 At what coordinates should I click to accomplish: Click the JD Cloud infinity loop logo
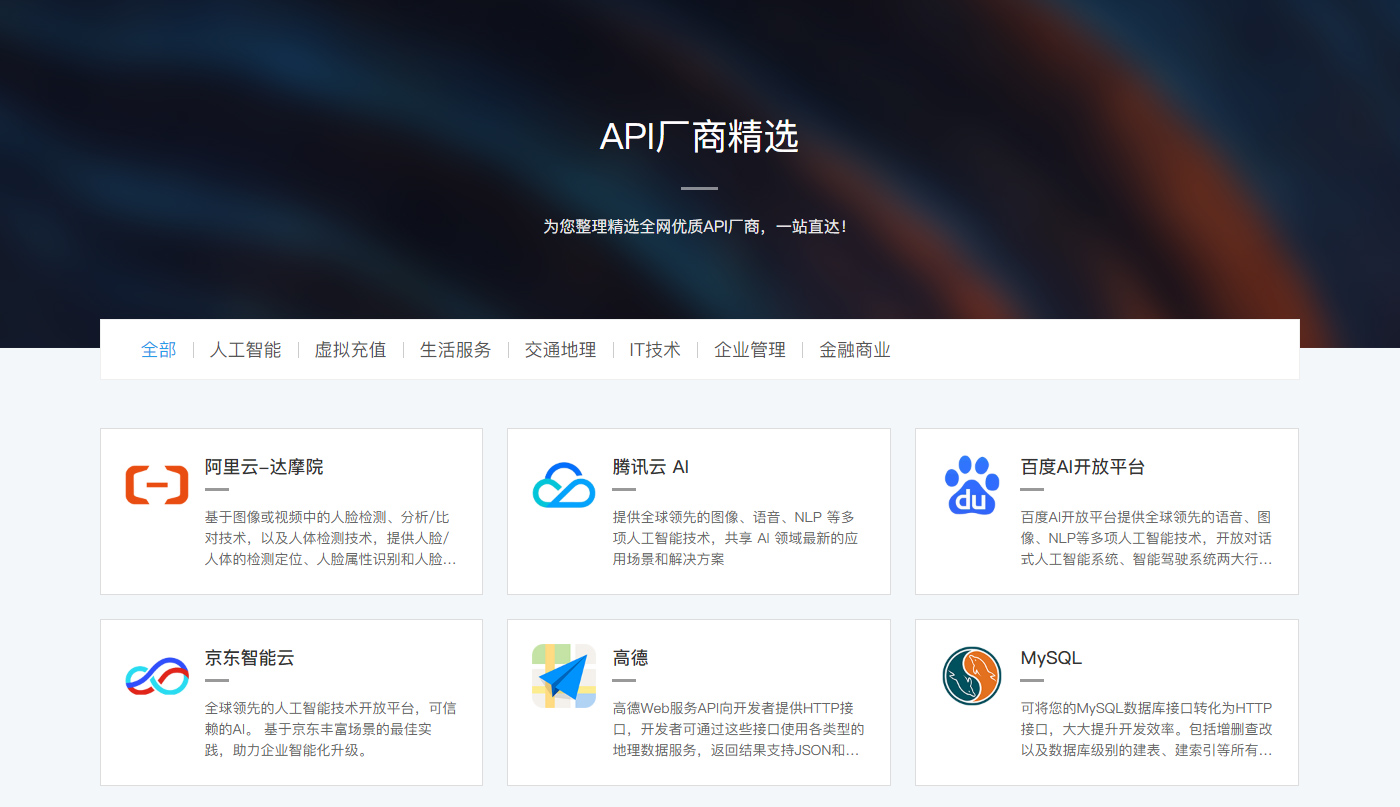point(157,676)
